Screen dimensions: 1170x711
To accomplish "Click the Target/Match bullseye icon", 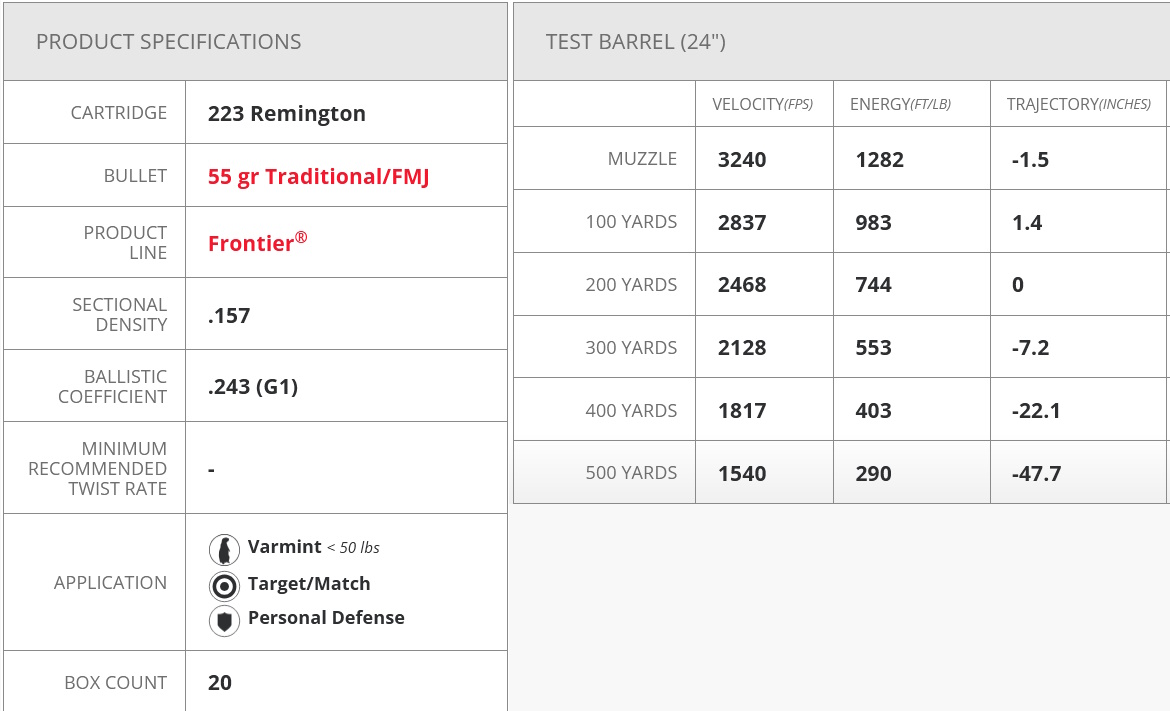I will pos(225,585).
